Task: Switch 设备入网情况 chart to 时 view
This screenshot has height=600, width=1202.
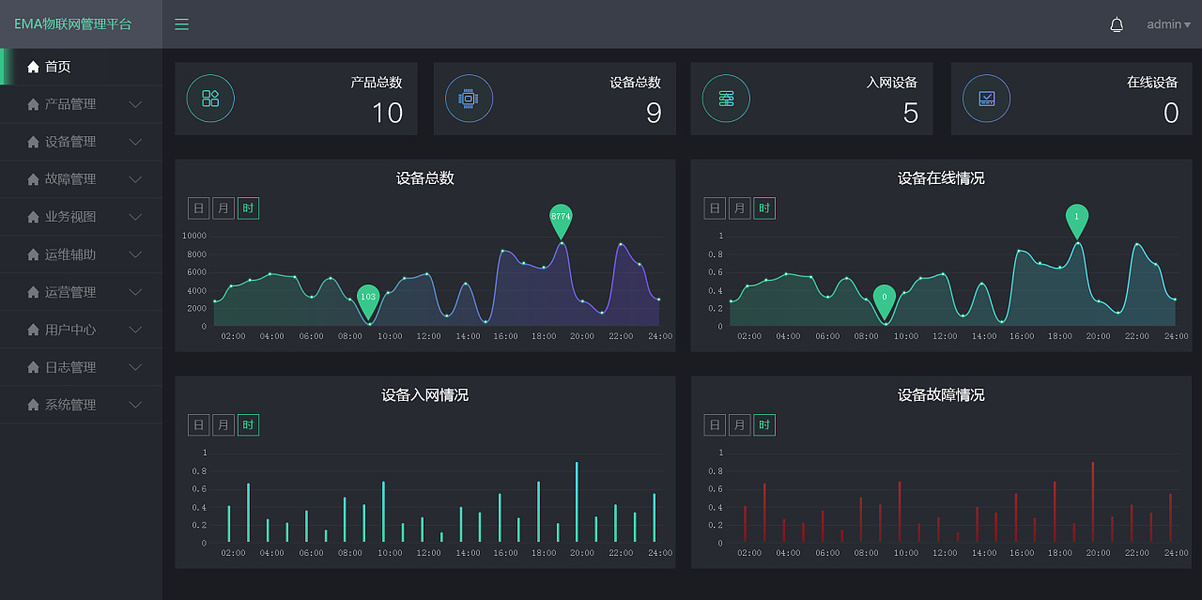Action: (x=248, y=425)
